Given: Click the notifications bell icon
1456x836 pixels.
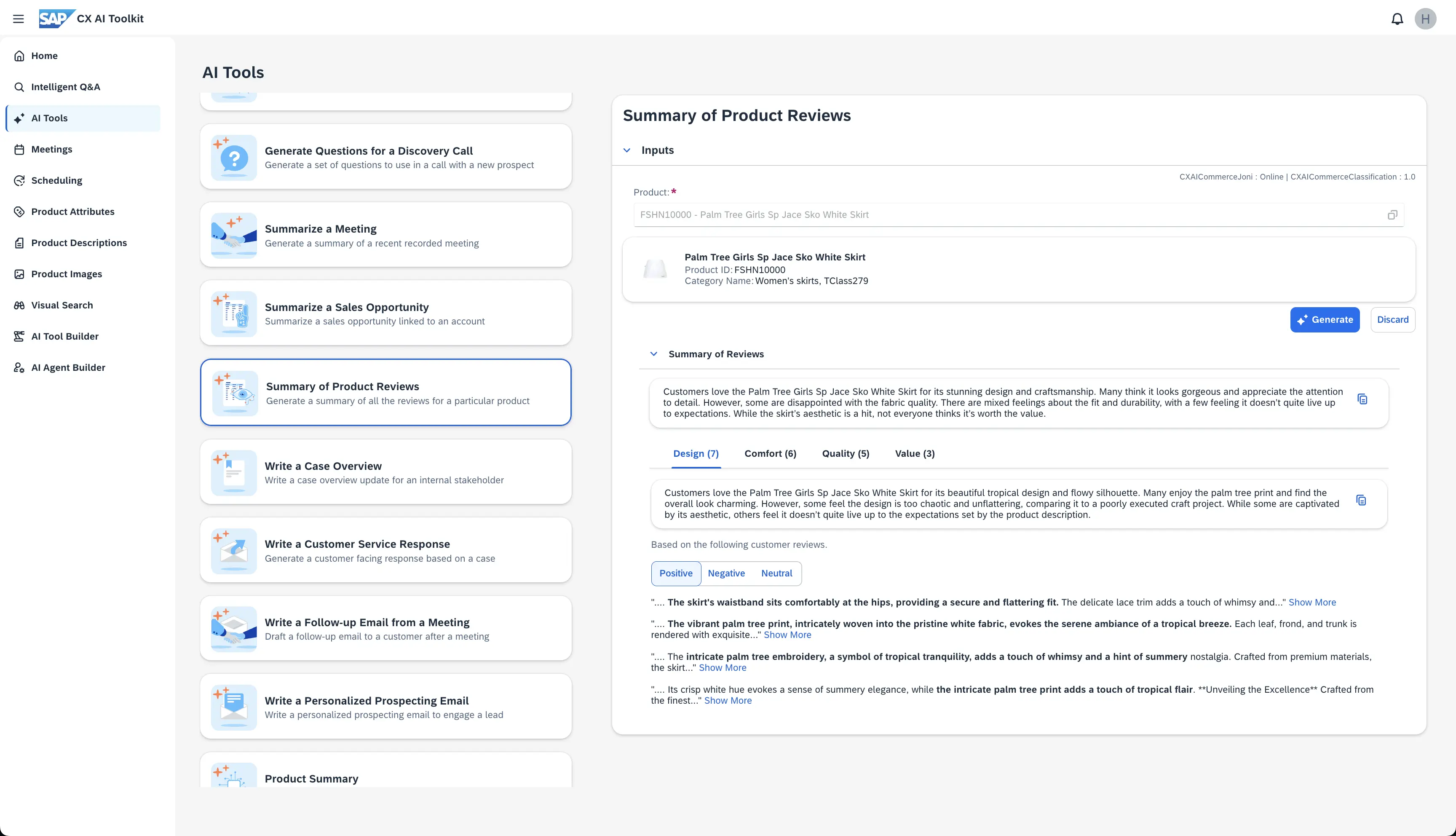Looking at the screenshot, I should [1397, 19].
